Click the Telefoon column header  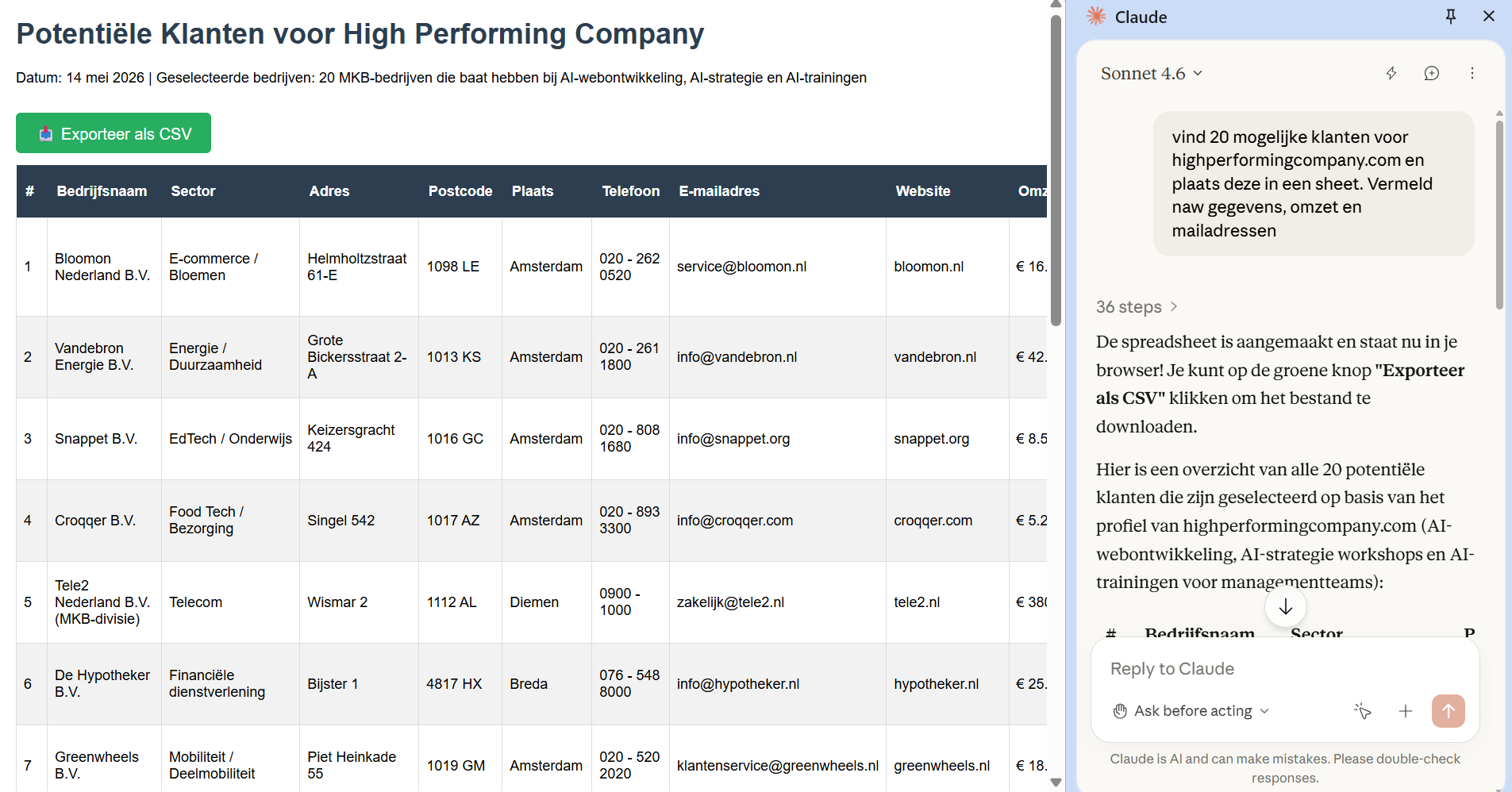point(631,191)
